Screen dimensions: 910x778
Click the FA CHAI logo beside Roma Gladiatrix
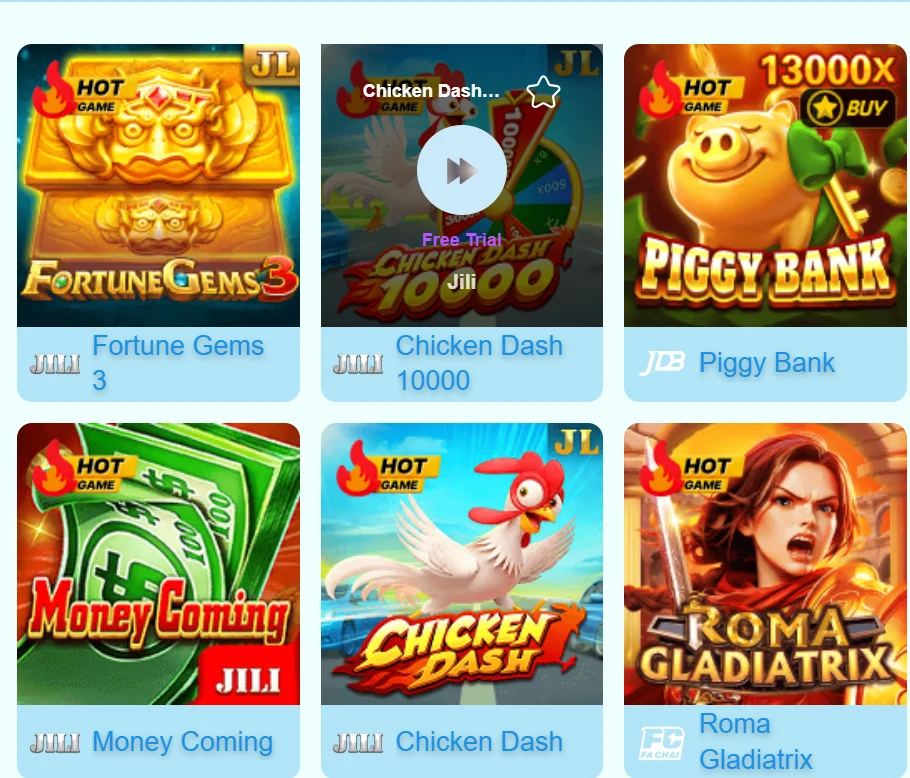(662, 743)
